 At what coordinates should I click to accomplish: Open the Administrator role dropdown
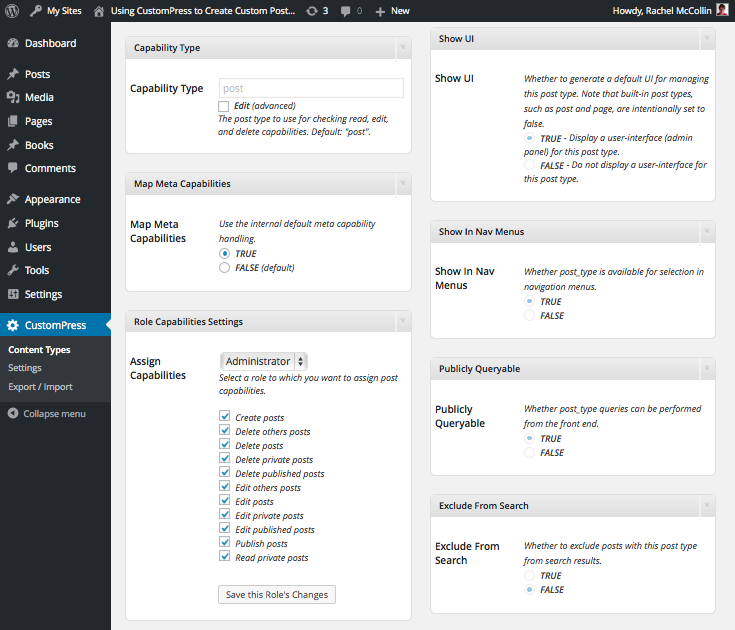pos(264,361)
